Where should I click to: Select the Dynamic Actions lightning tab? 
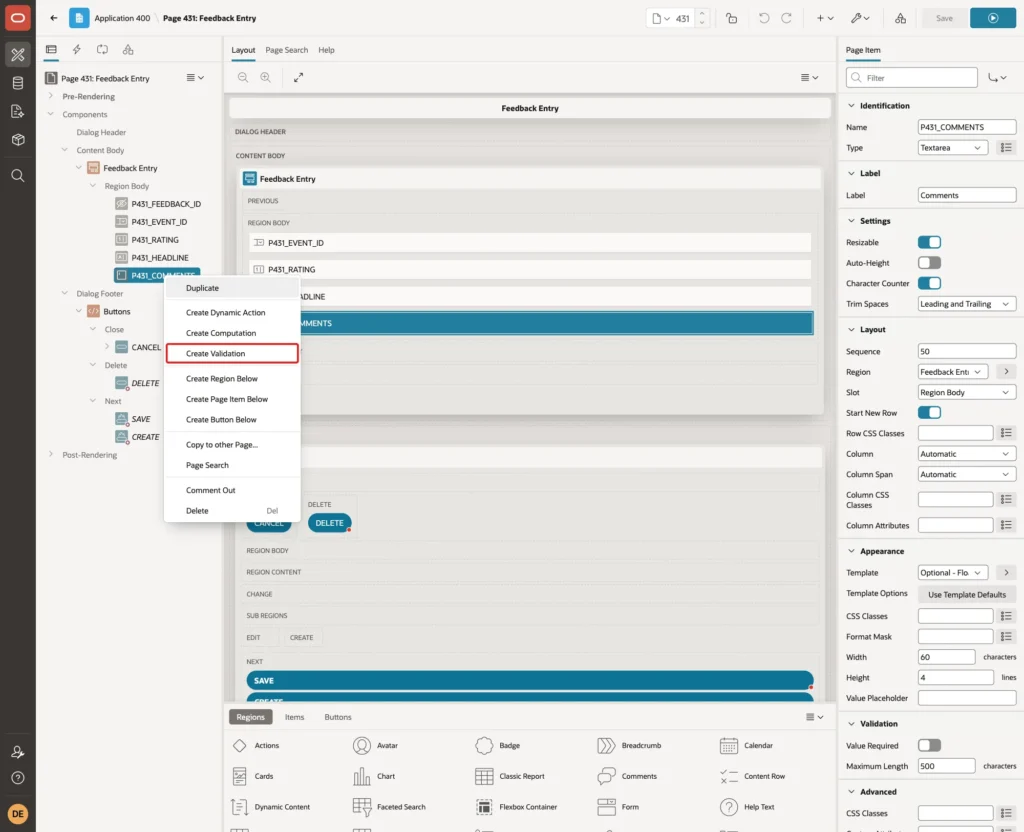76,50
